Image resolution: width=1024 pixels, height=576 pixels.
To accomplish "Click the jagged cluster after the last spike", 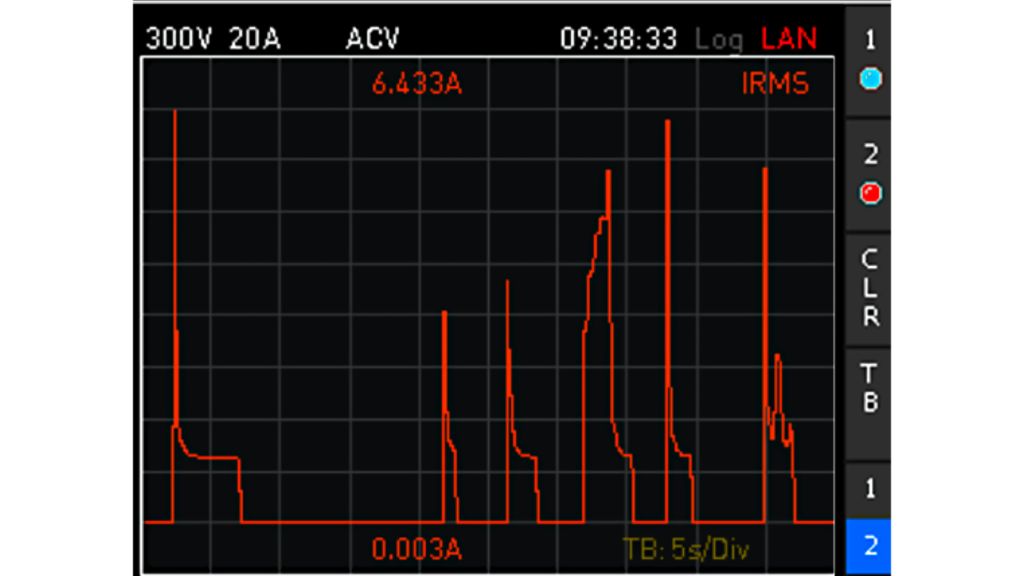I will [779, 410].
